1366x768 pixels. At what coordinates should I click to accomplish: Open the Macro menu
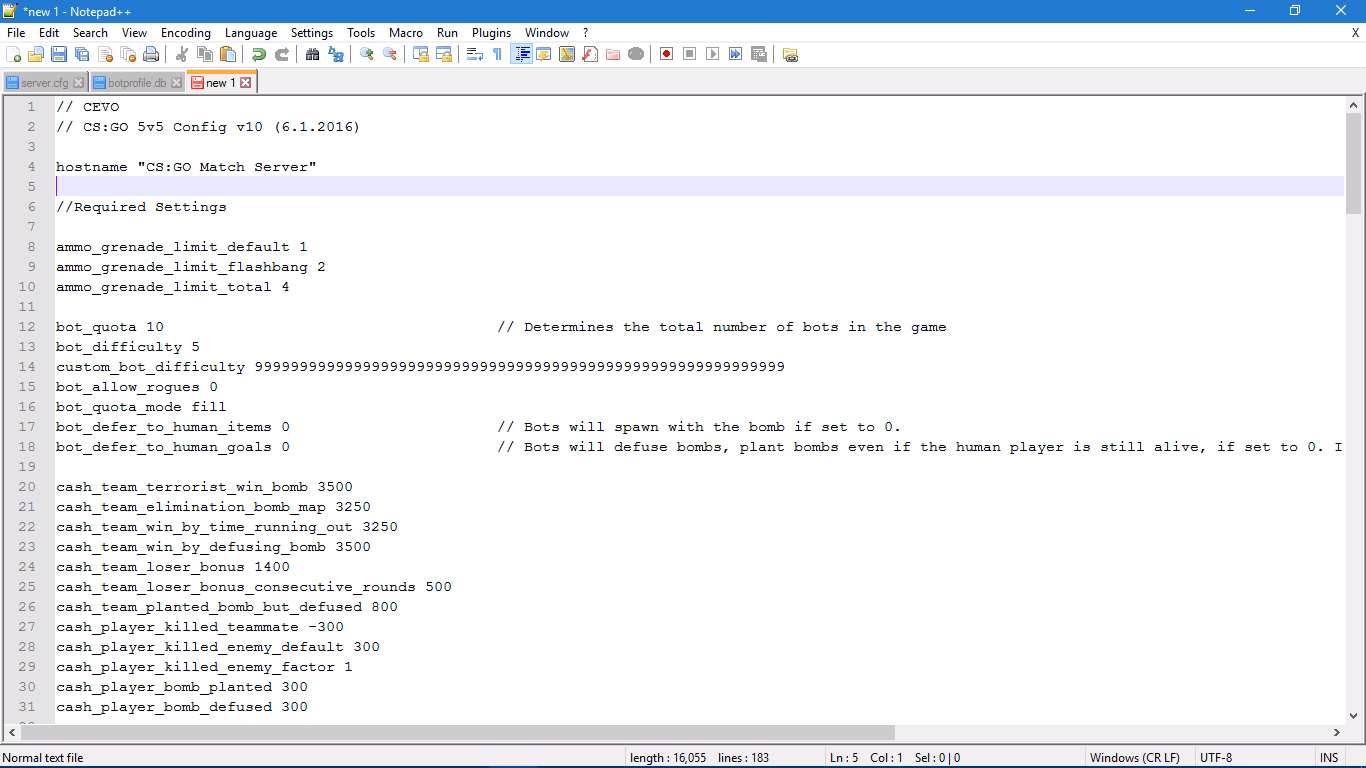tap(406, 33)
